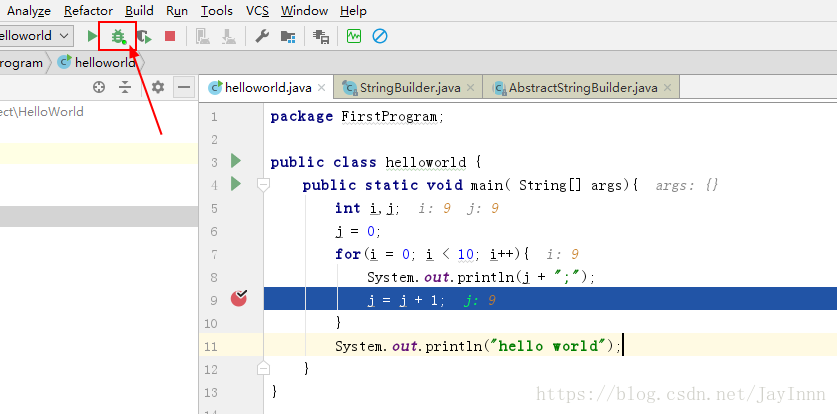Open the Tools menu
This screenshot has height=414, width=837.
tap(217, 11)
